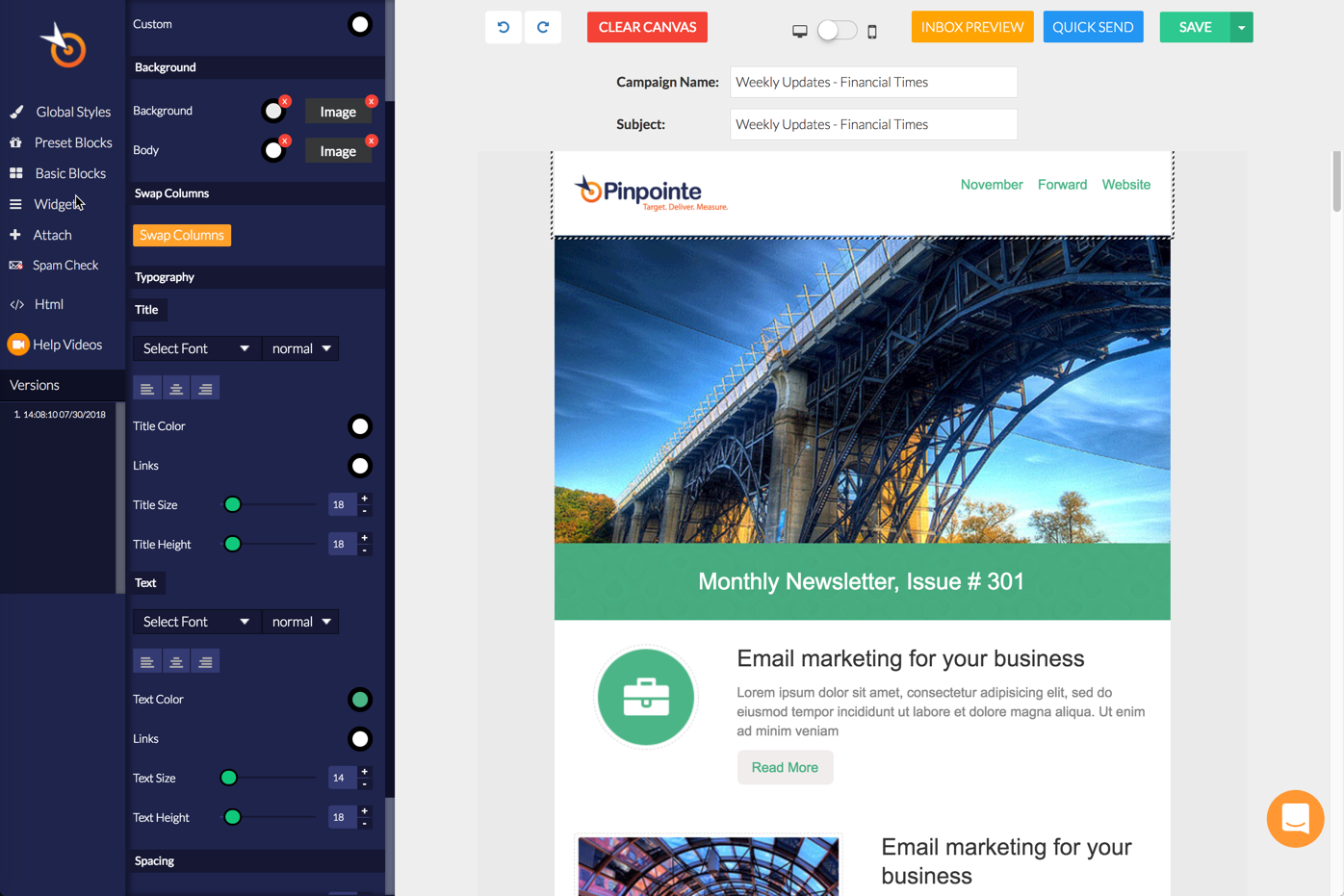Open the Help Videos

click(x=68, y=344)
